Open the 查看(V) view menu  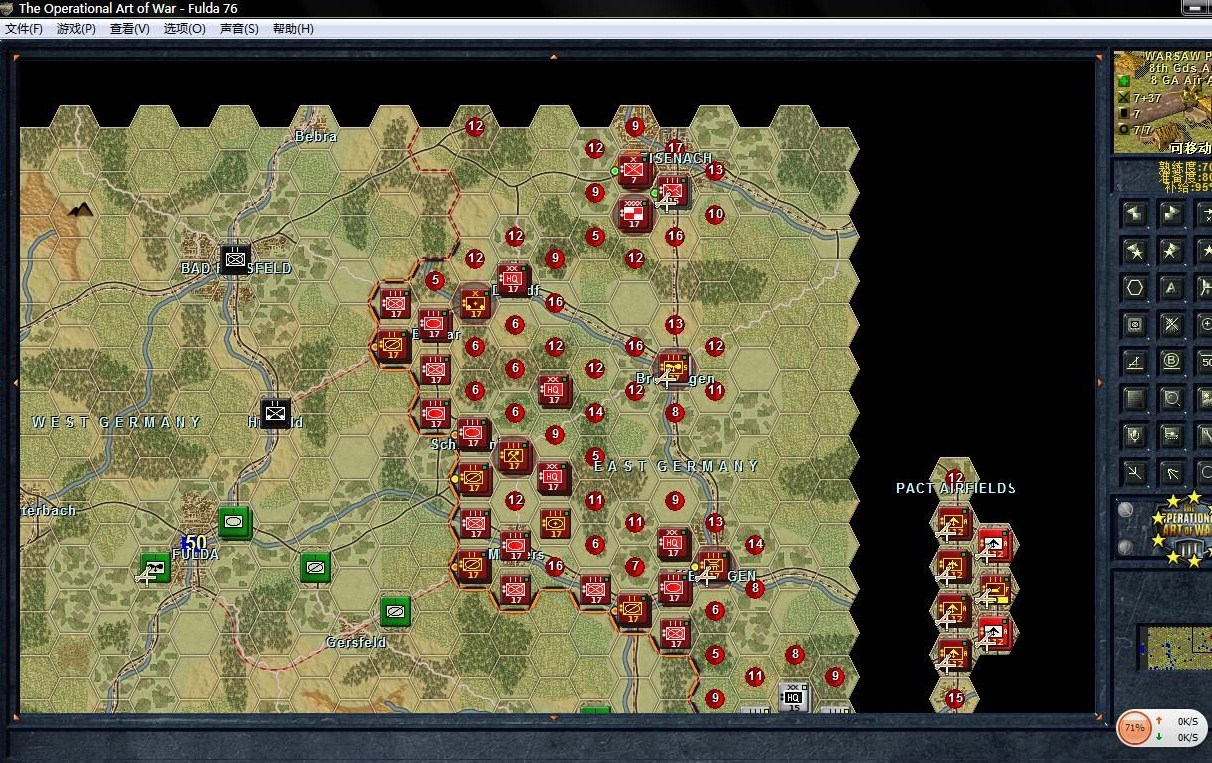click(129, 29)
